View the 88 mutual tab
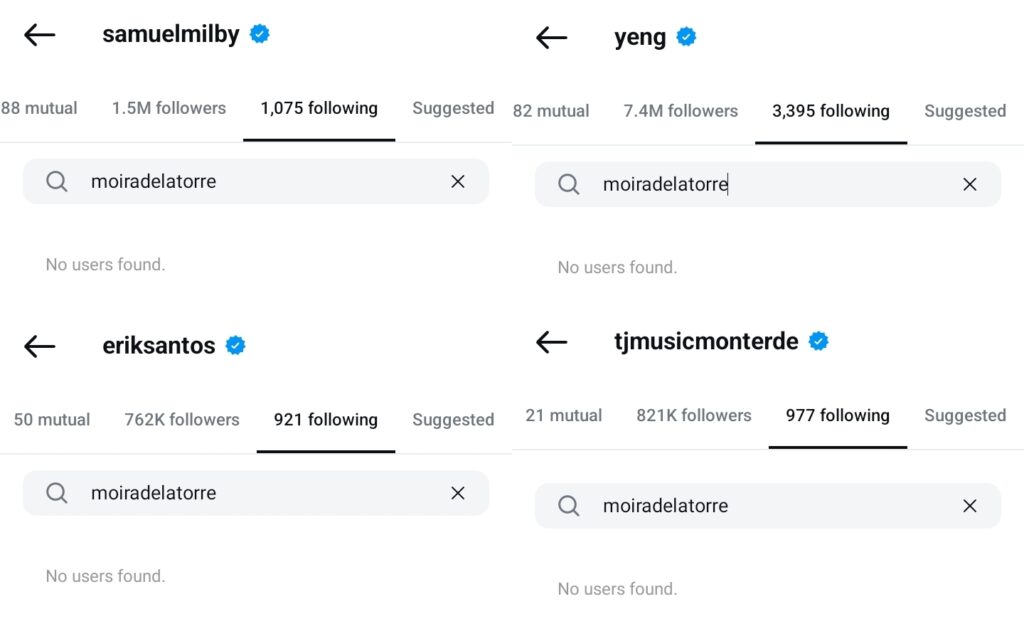The image size is (1024, 636). pos(39,108)
